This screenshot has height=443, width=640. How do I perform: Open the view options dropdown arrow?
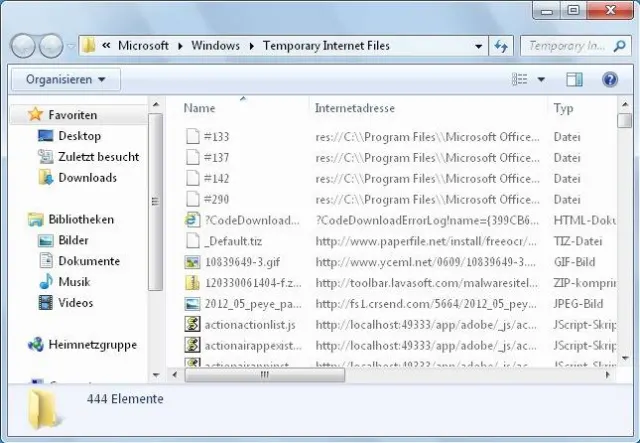[541, 79]
